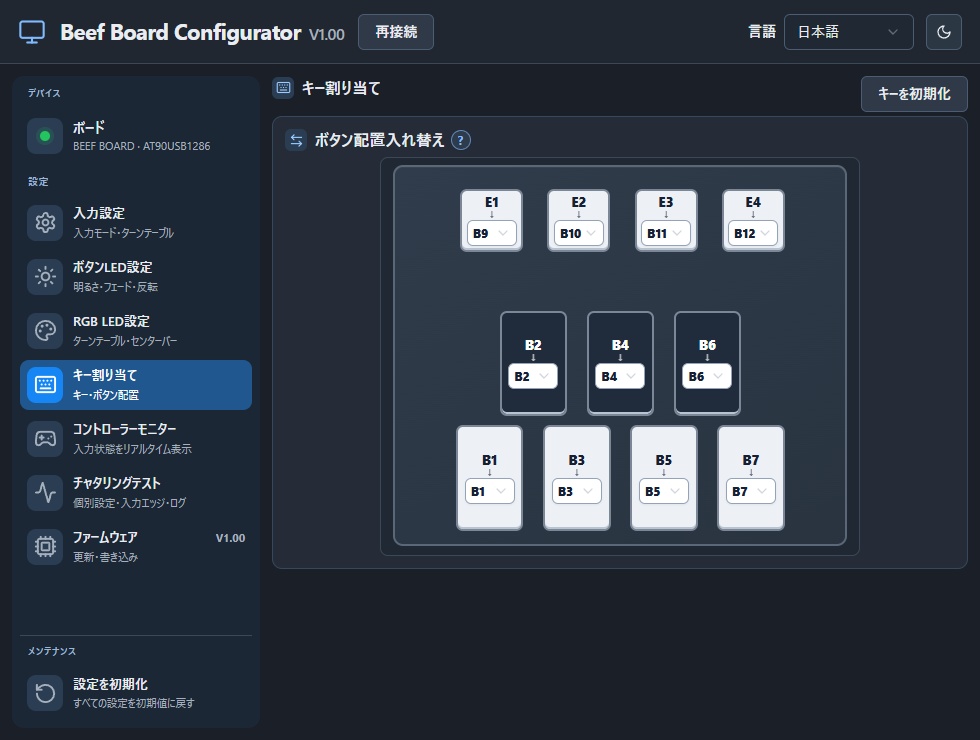Open the E3 mapping dropdown showing B11
Screen dimensions: 980x740
point(666,233)
